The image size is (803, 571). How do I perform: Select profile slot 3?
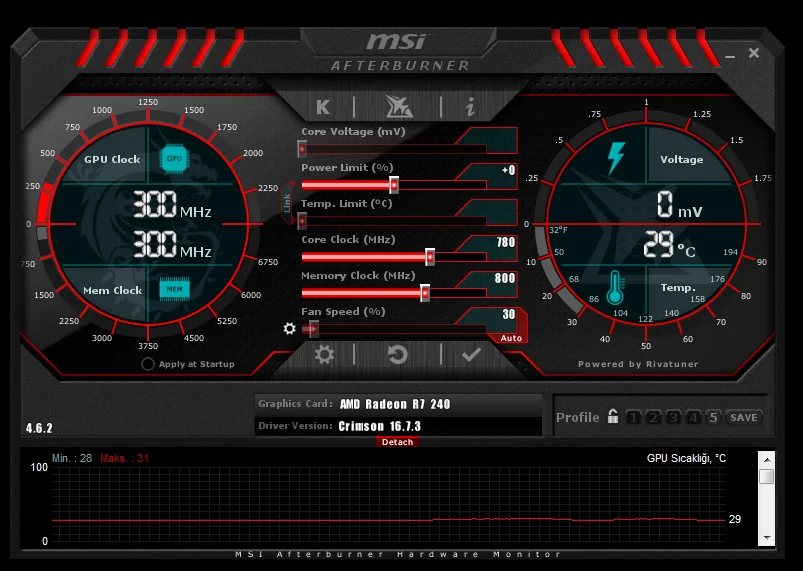click(673, 417)
